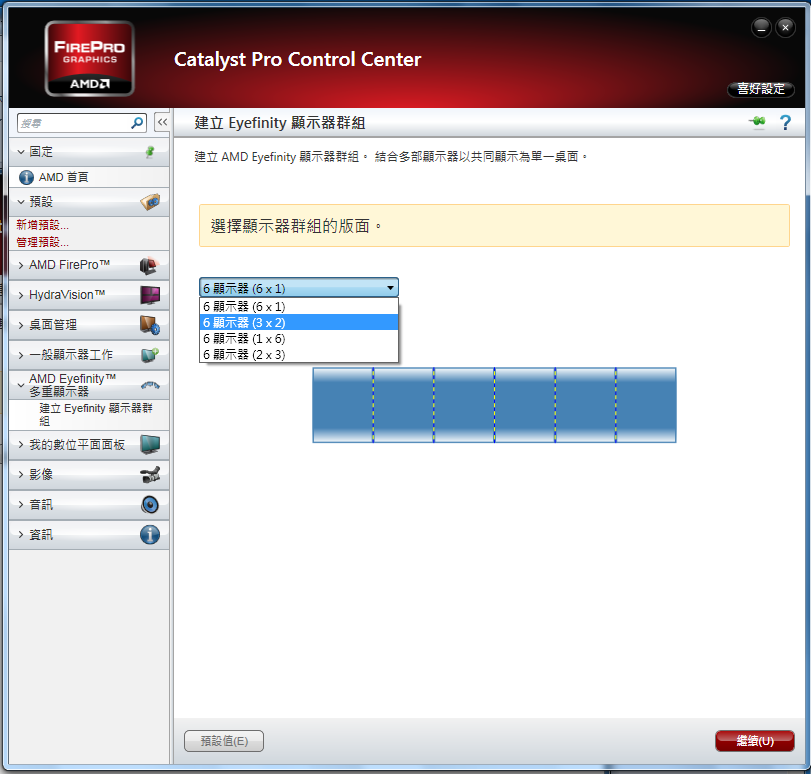Click the blue info icon next to AMD 首頁
Viewport: 811px width, 774px height.
coord(26,177)
